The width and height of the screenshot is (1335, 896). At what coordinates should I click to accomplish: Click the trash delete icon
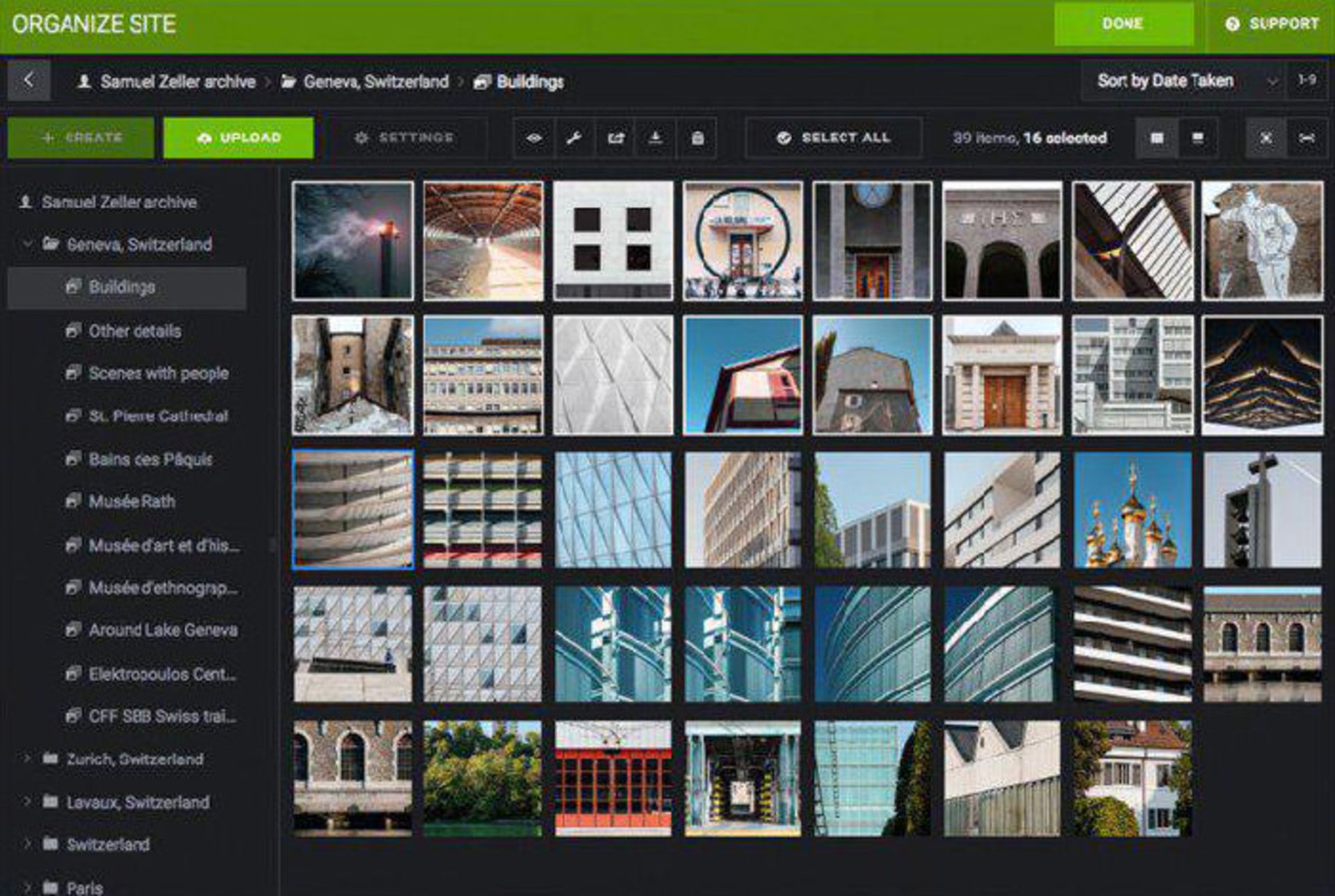(697, 138)
